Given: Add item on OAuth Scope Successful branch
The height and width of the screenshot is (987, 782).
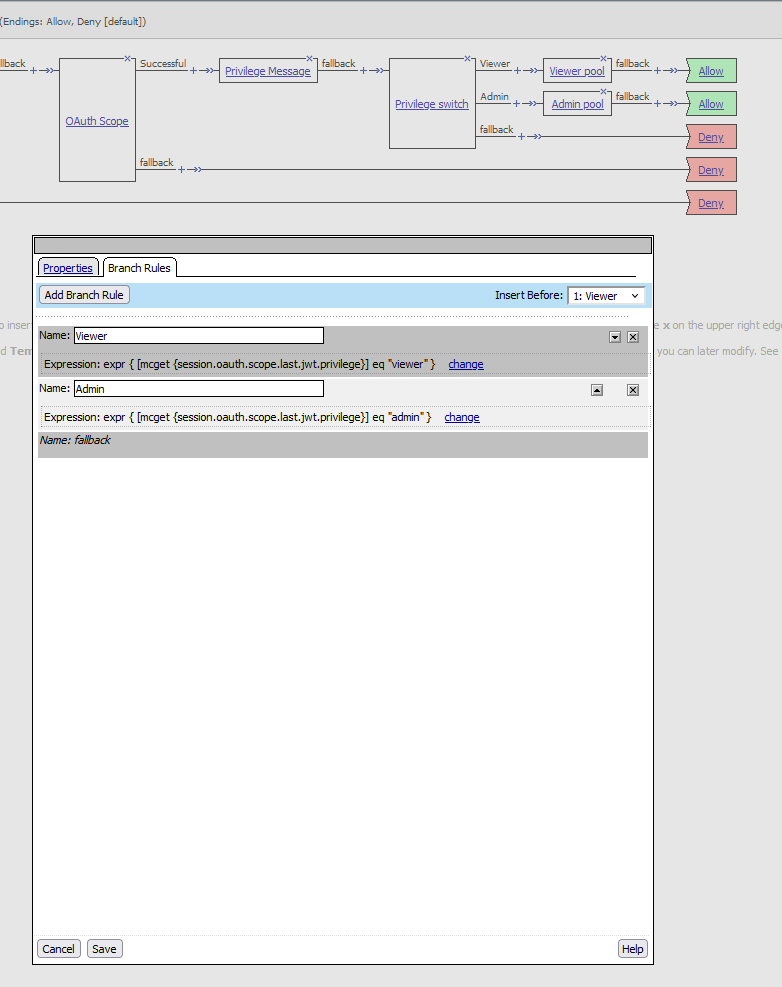Looking at the screenshot, I should click(193, 71).
